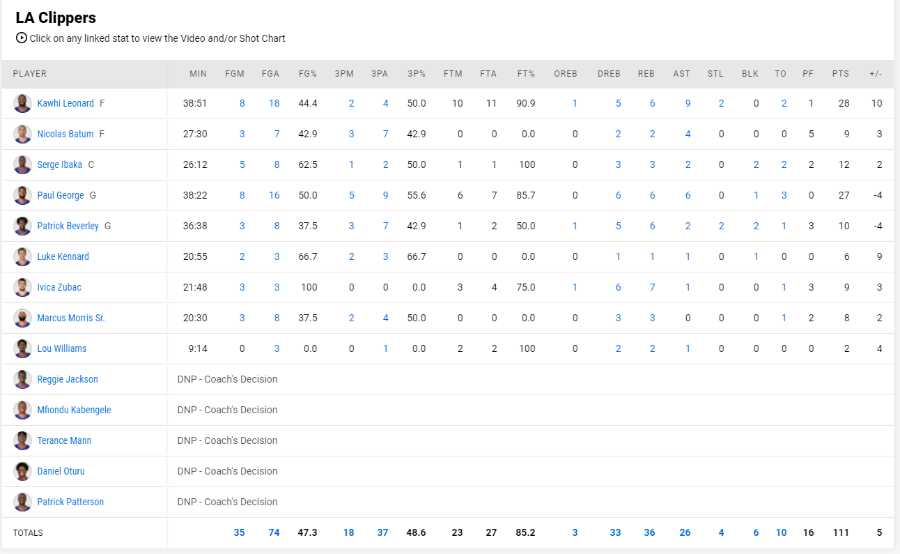Click Serge Ibaka's player headshot
This screenshot has width=900, height=554.
point(22,165)
